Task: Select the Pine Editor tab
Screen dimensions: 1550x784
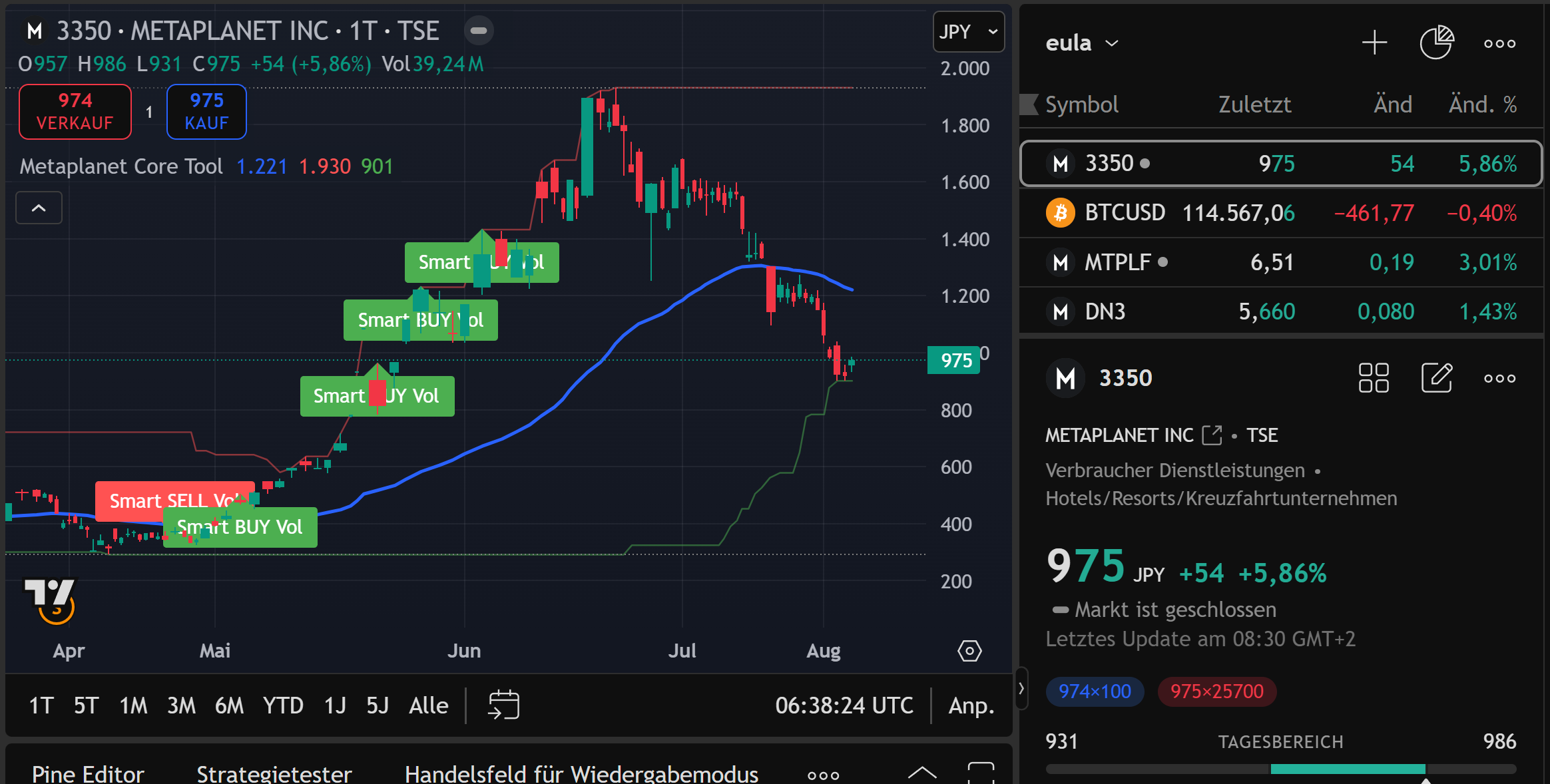Action: coord(88,773)
